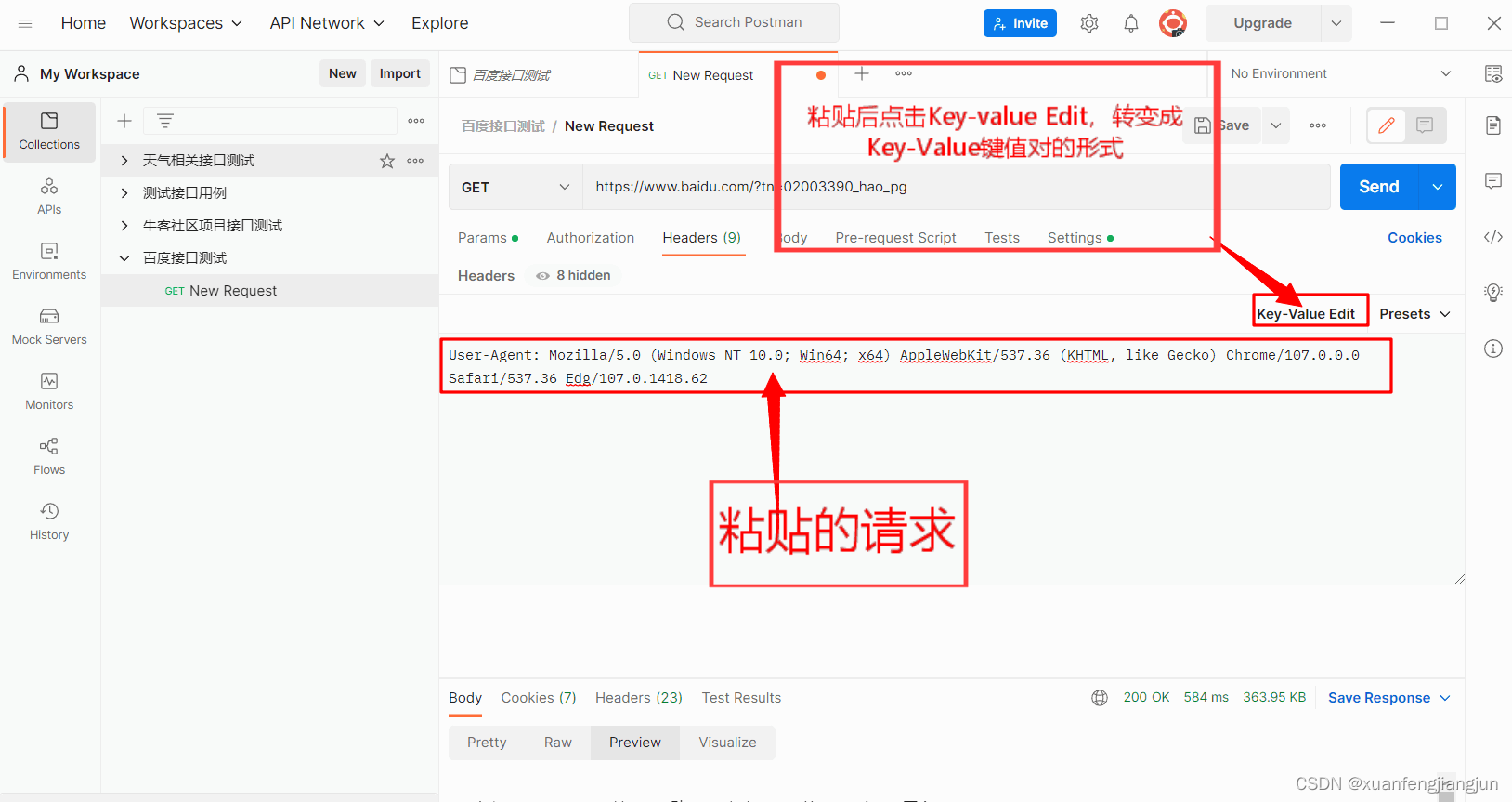Switch to the Params tab
1512x802 pixels.
488,238
